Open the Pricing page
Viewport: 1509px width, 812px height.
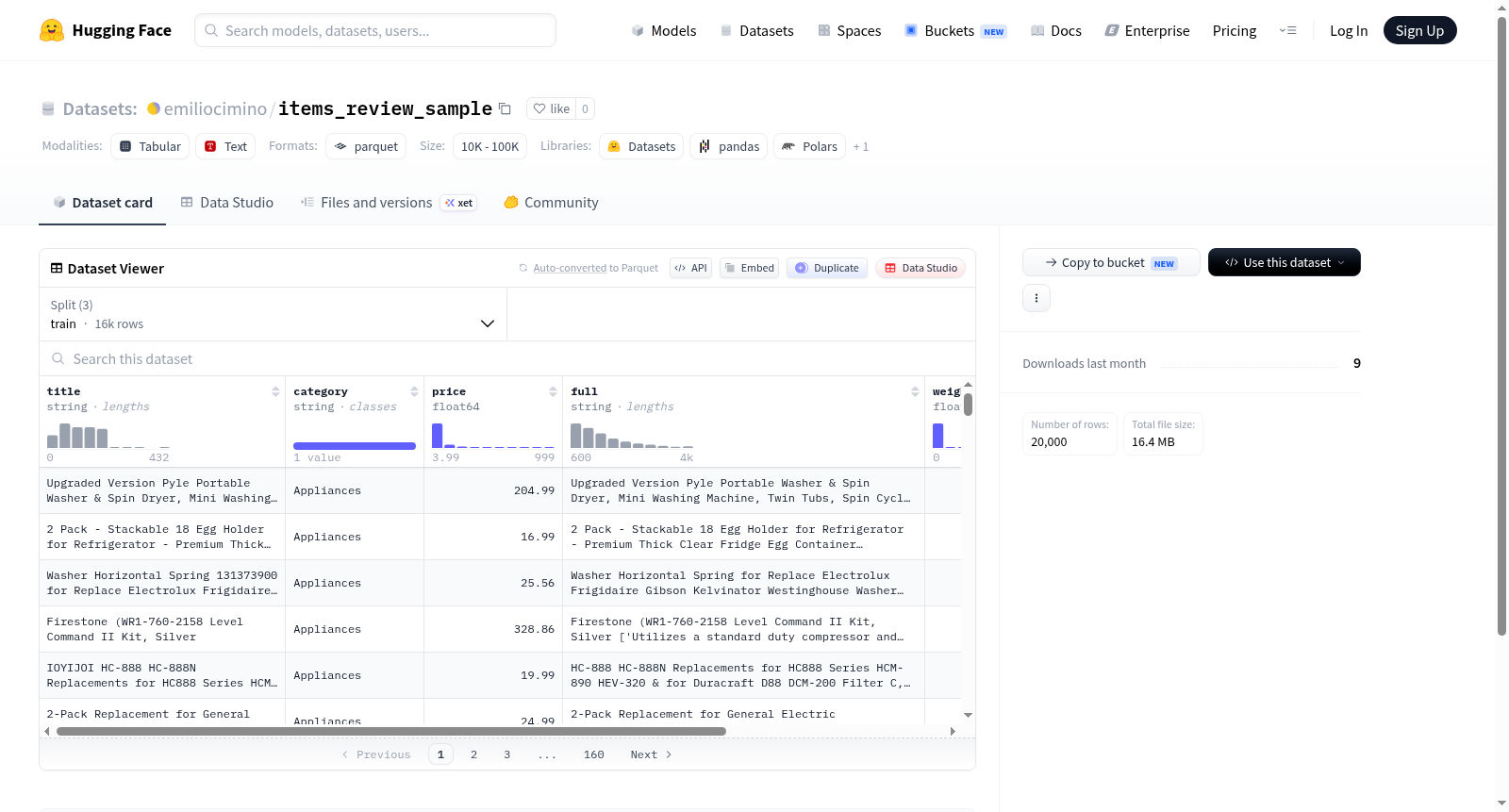point(1235,30)
